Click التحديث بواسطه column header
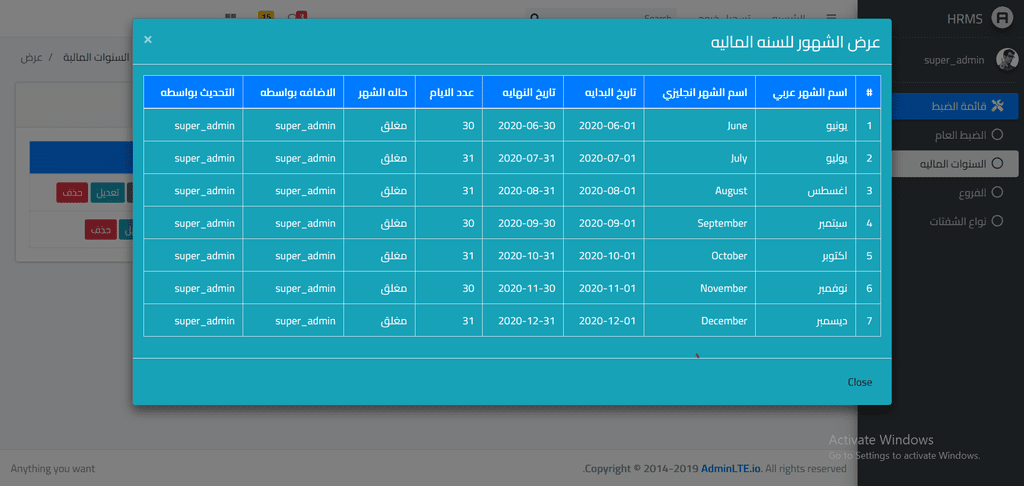This screenshot has width=1024, height=486. [x=193, y=92]
